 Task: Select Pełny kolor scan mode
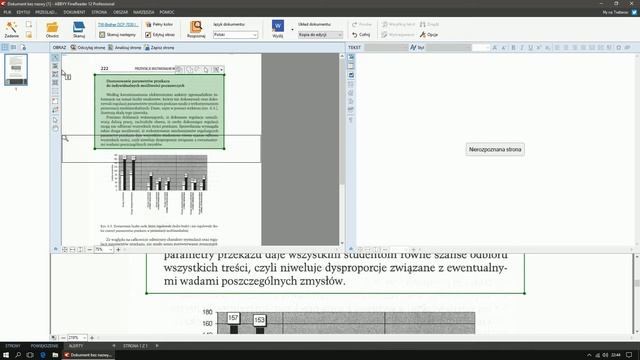coord(159,24)
